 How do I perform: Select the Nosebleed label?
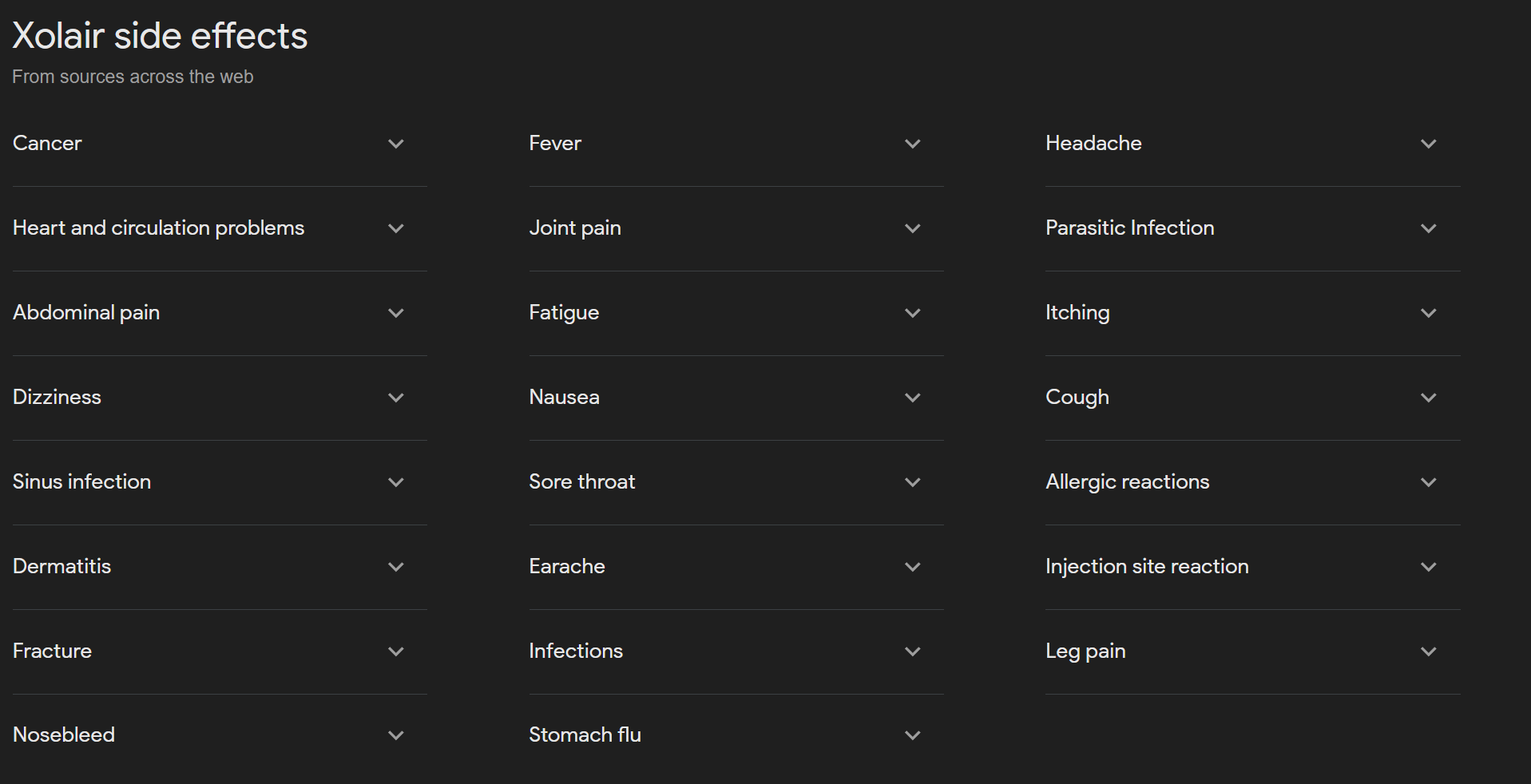click(x=63, y=735)
